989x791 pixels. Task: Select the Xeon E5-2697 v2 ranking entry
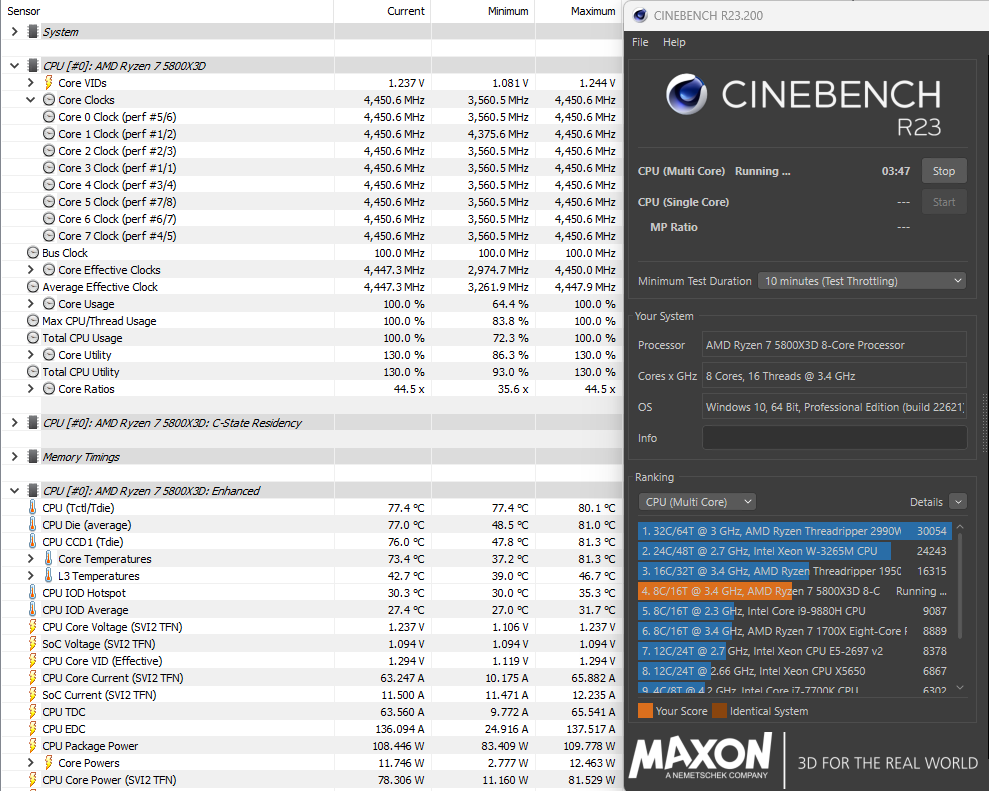(793, 651)
